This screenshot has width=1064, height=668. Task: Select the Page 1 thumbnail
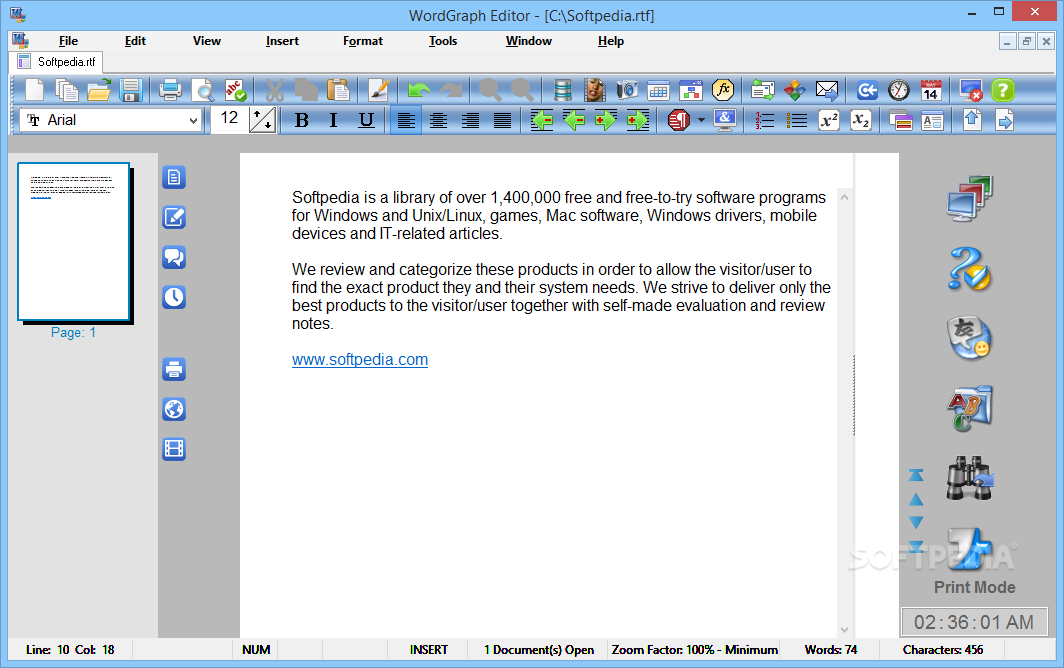tap(74, 242)
